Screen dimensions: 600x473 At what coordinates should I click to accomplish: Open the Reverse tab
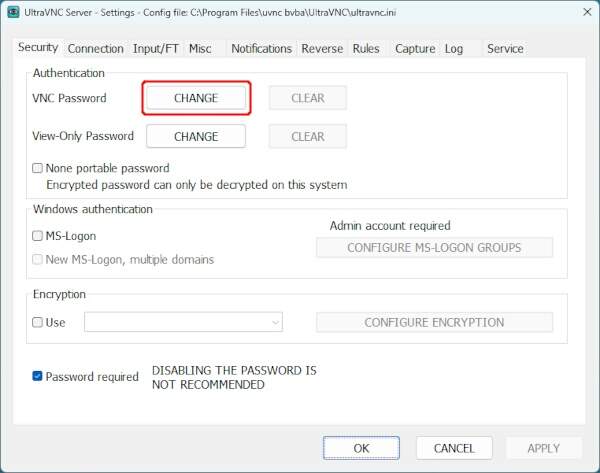(x=322, y=49)
